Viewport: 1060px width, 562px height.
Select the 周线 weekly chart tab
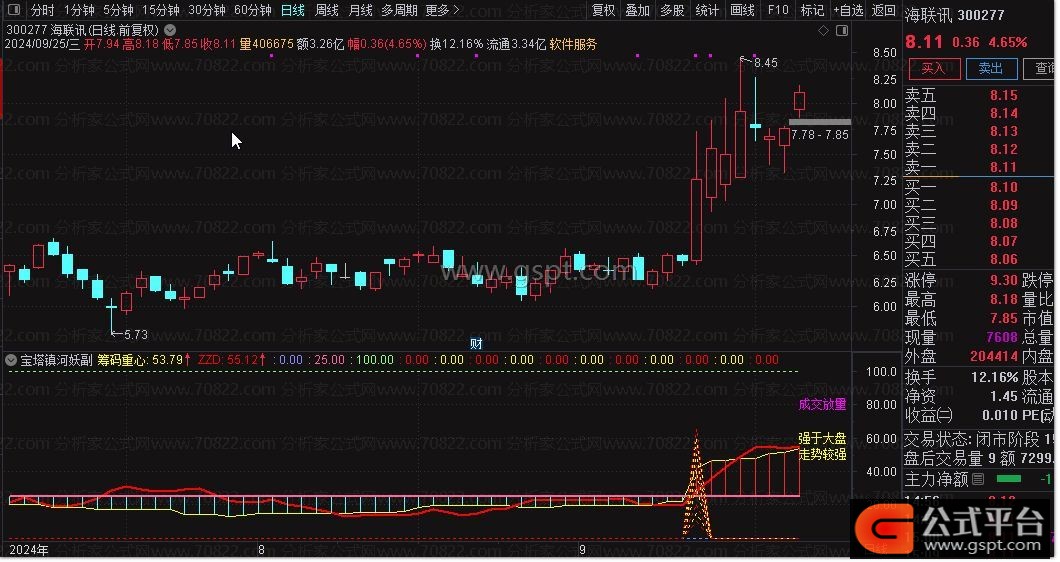pos(327,10)
